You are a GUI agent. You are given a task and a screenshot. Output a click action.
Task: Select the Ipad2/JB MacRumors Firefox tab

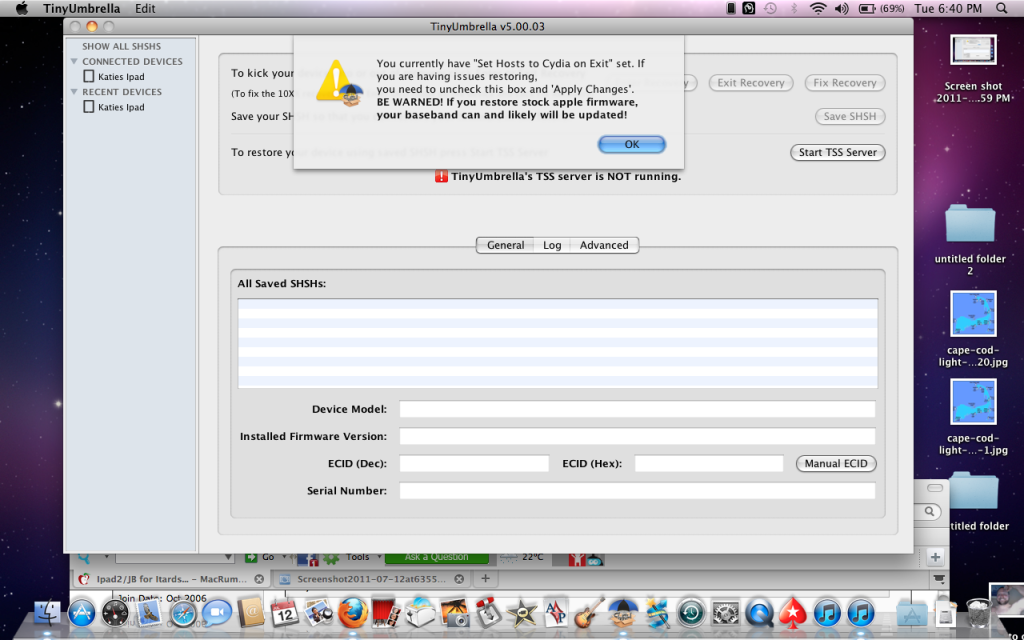[x=169, y=579]
